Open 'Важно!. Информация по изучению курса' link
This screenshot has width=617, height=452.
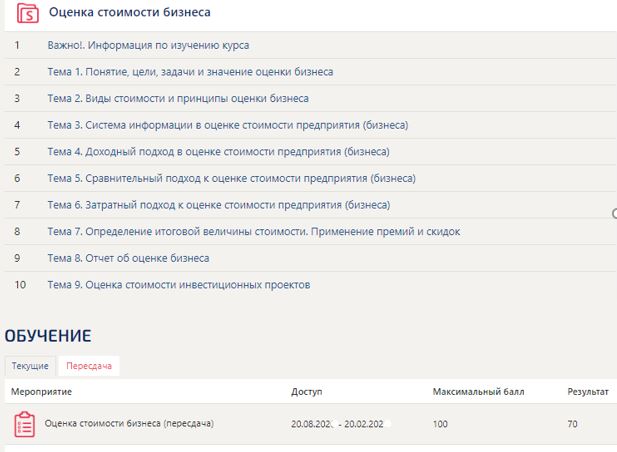click(x=148, y=46)
